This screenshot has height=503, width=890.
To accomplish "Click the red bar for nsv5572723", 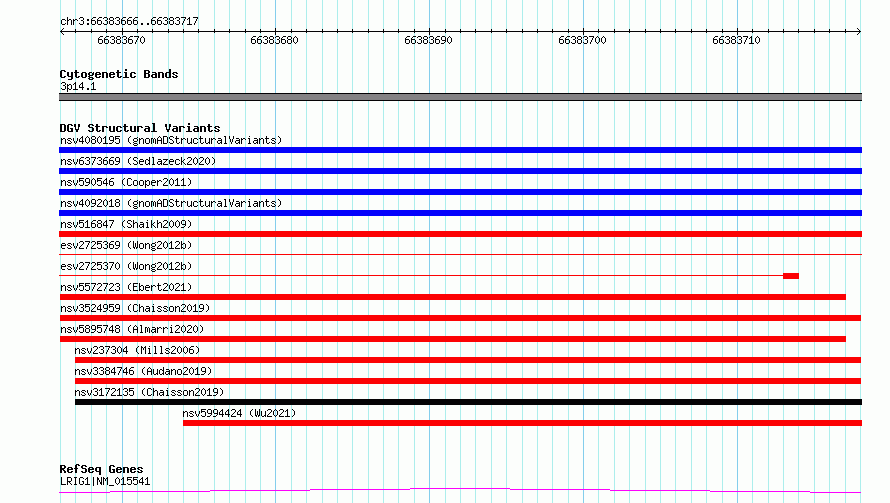I will coord(452,297).
